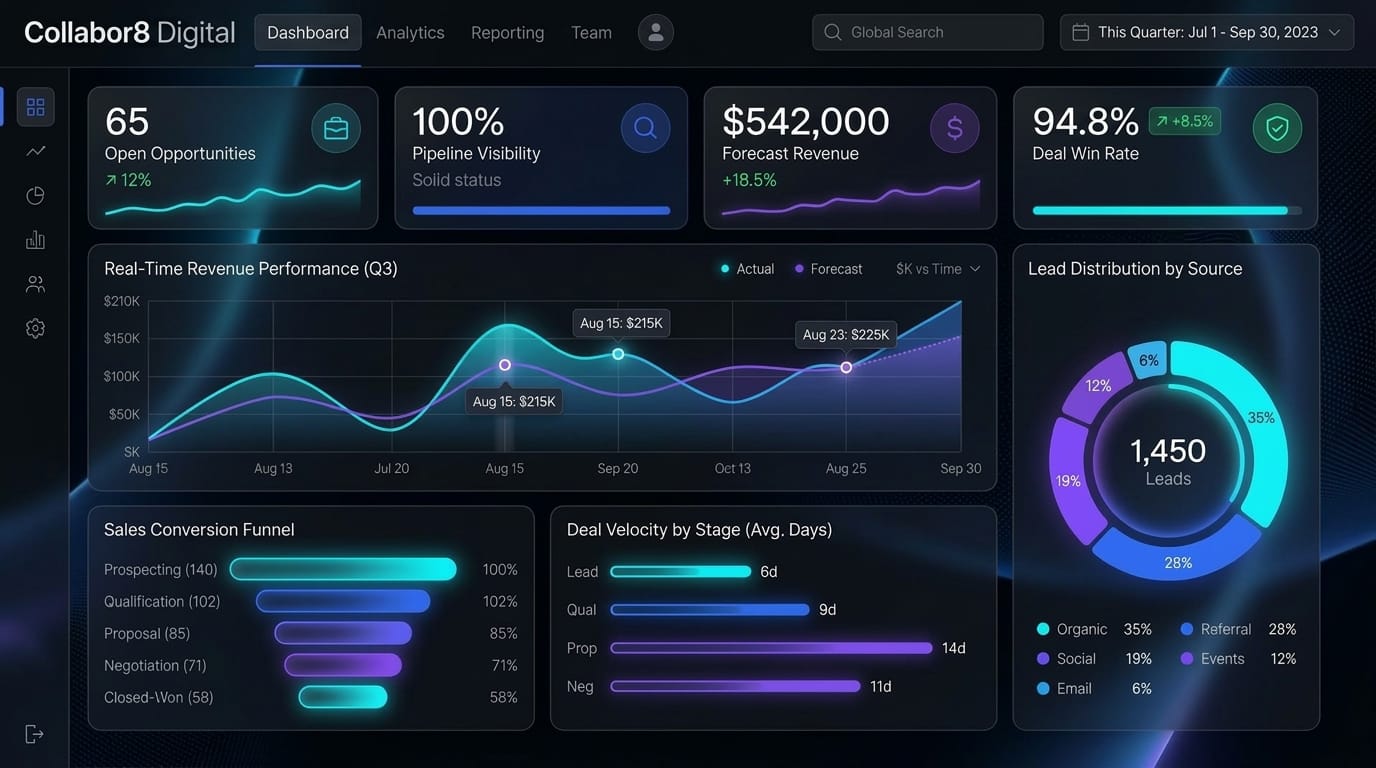Open the $K vs Time dropdown
The image size is (1376, 768).
pos(938,269)
